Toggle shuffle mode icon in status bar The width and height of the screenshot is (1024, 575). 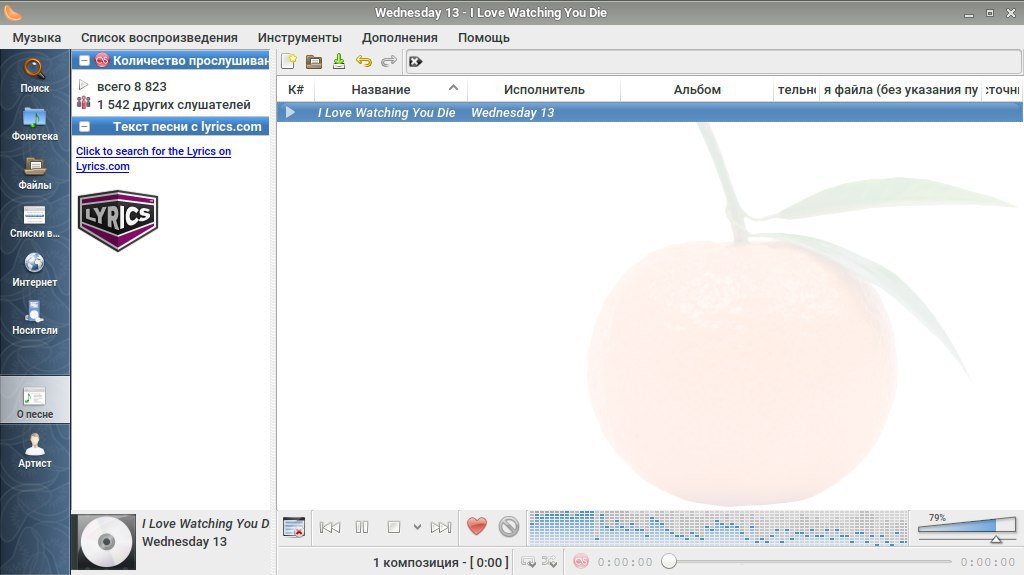[549, 561]
